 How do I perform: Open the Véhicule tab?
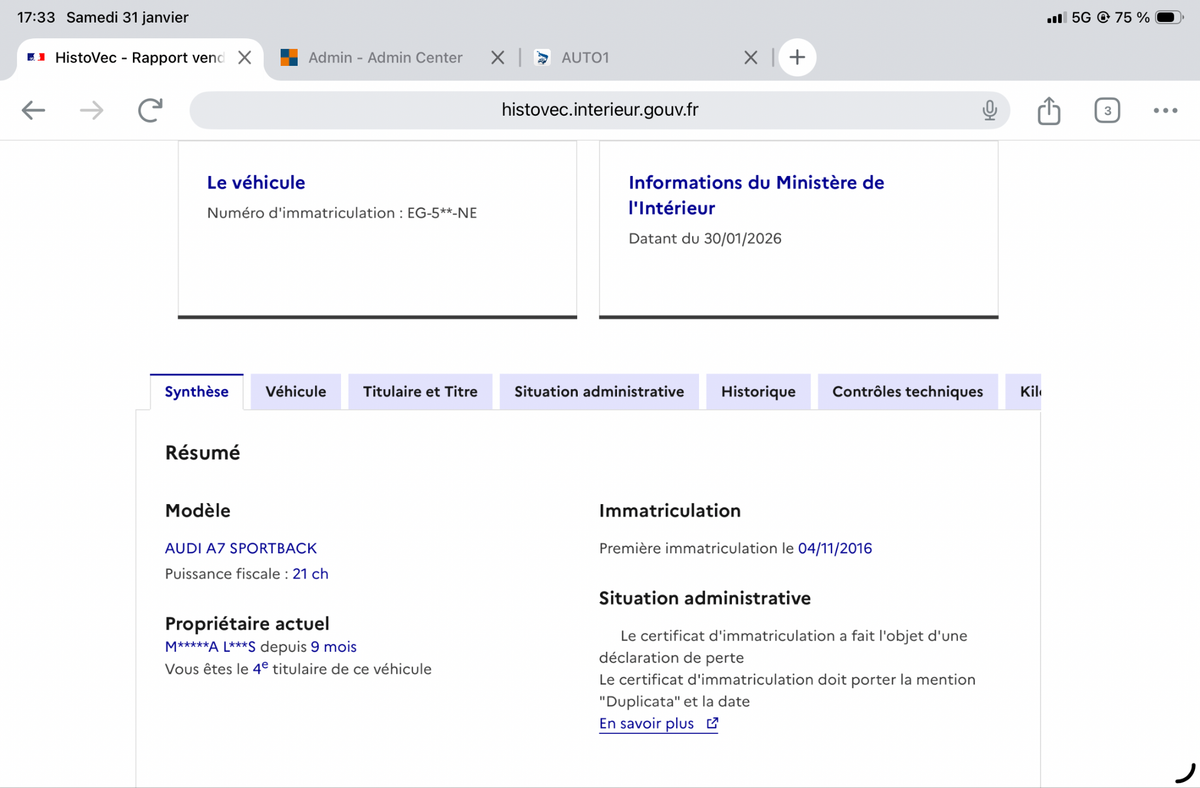[x=296, y=392]
